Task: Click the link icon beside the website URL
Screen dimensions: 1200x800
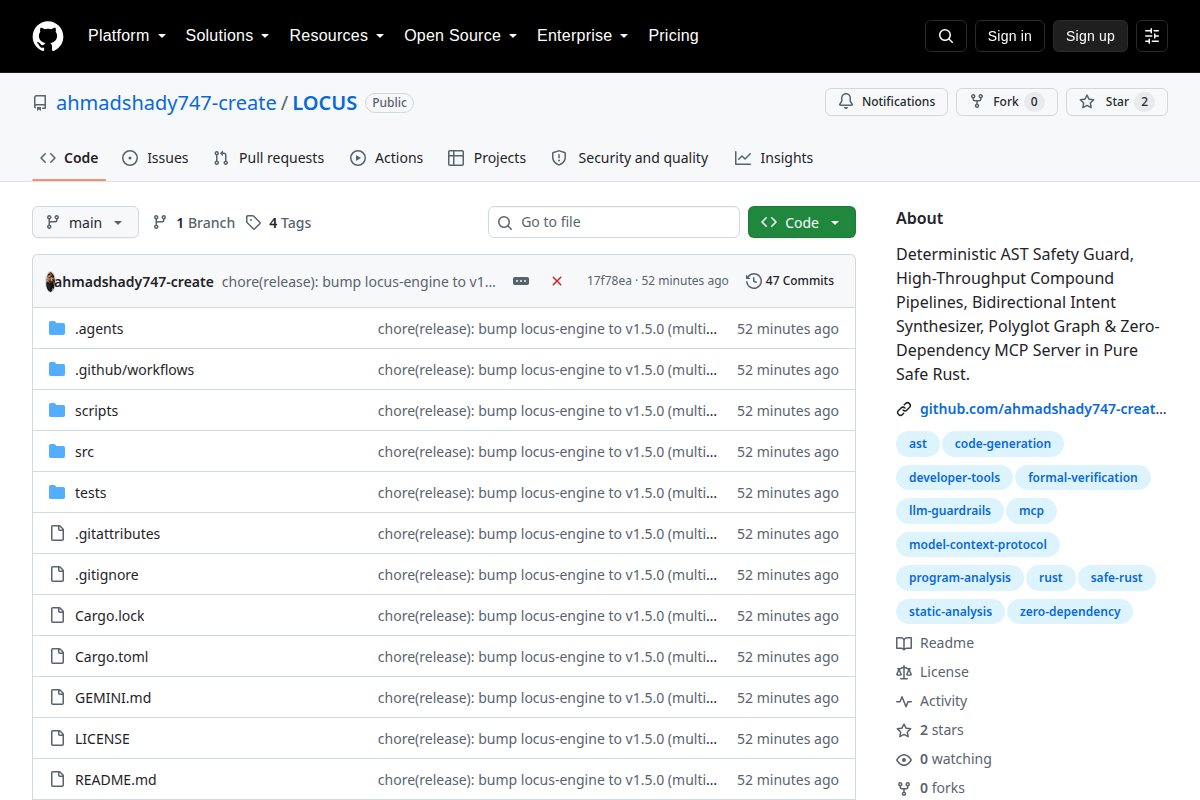Action: (x=904, y=409)
